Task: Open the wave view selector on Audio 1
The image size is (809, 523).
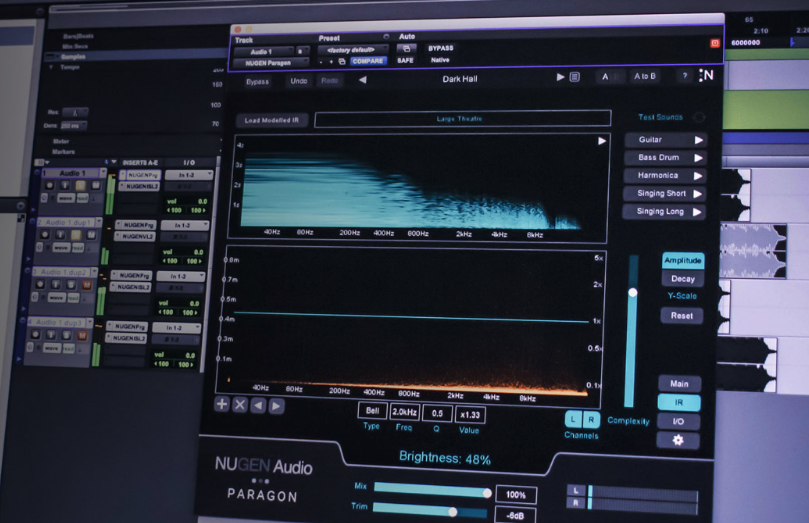Action: click(x=66, y=198)
